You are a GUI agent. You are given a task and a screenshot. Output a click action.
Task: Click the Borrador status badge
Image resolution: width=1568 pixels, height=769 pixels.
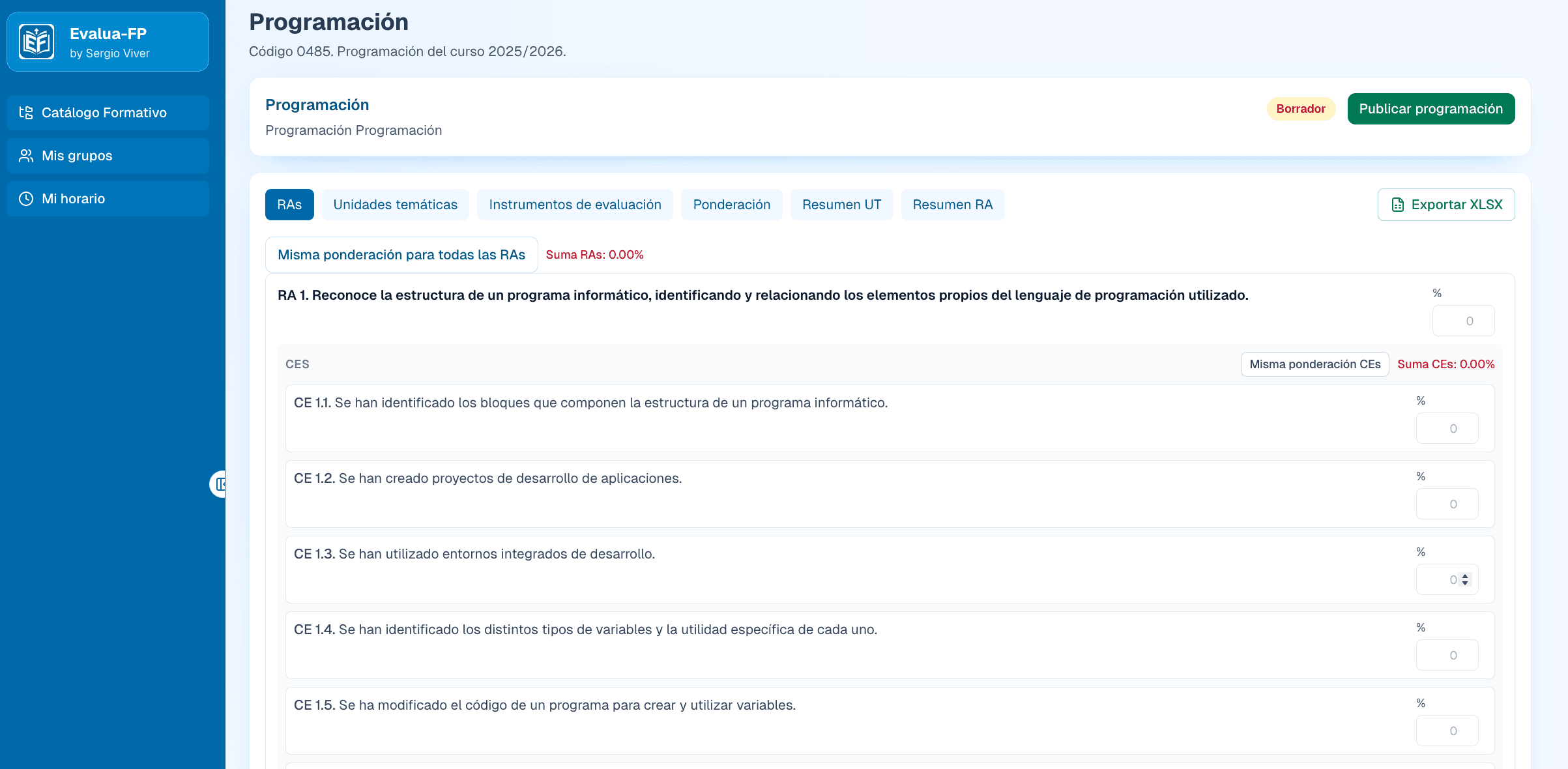pyautogui.click(x=1301, y=109)
